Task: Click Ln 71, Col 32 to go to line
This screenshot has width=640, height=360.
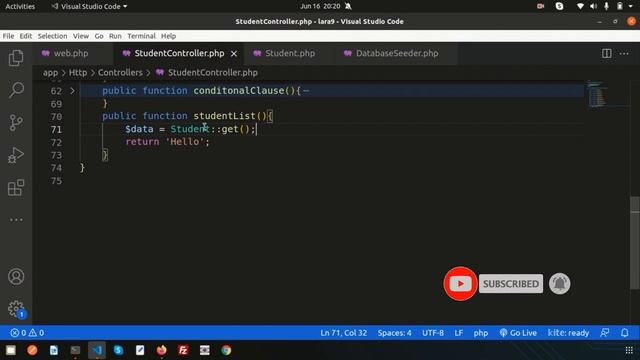Action: coord(343,333)
